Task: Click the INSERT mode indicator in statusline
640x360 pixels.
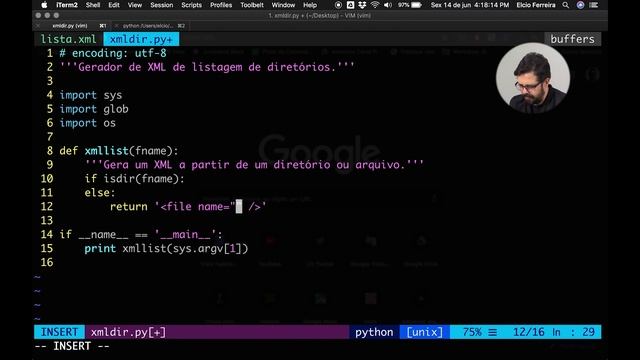Action: click(x=60, y=332)
